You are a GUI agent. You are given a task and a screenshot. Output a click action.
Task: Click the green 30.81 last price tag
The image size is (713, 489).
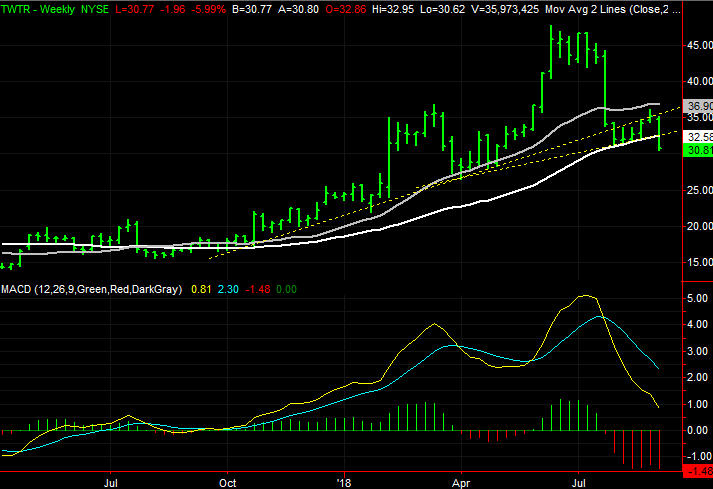pos(698,150)
